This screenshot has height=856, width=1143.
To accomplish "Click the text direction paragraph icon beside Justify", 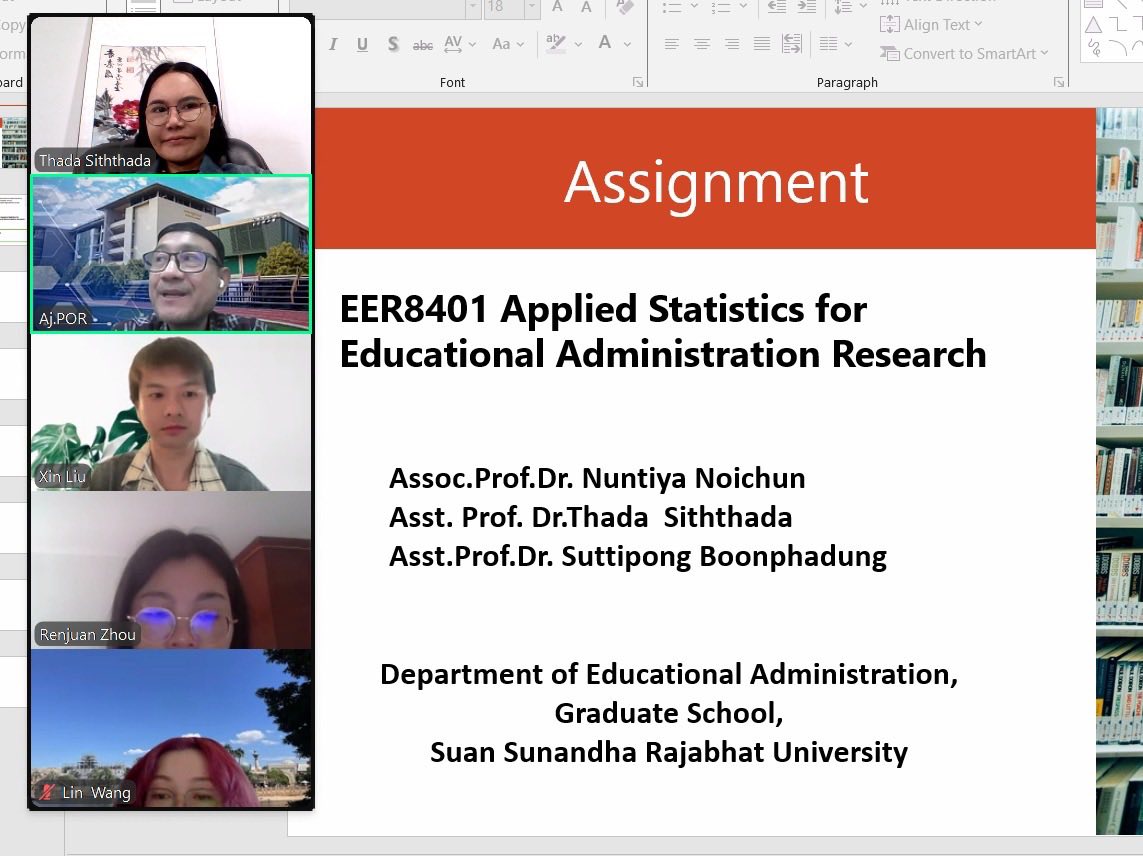I will 792,44.
